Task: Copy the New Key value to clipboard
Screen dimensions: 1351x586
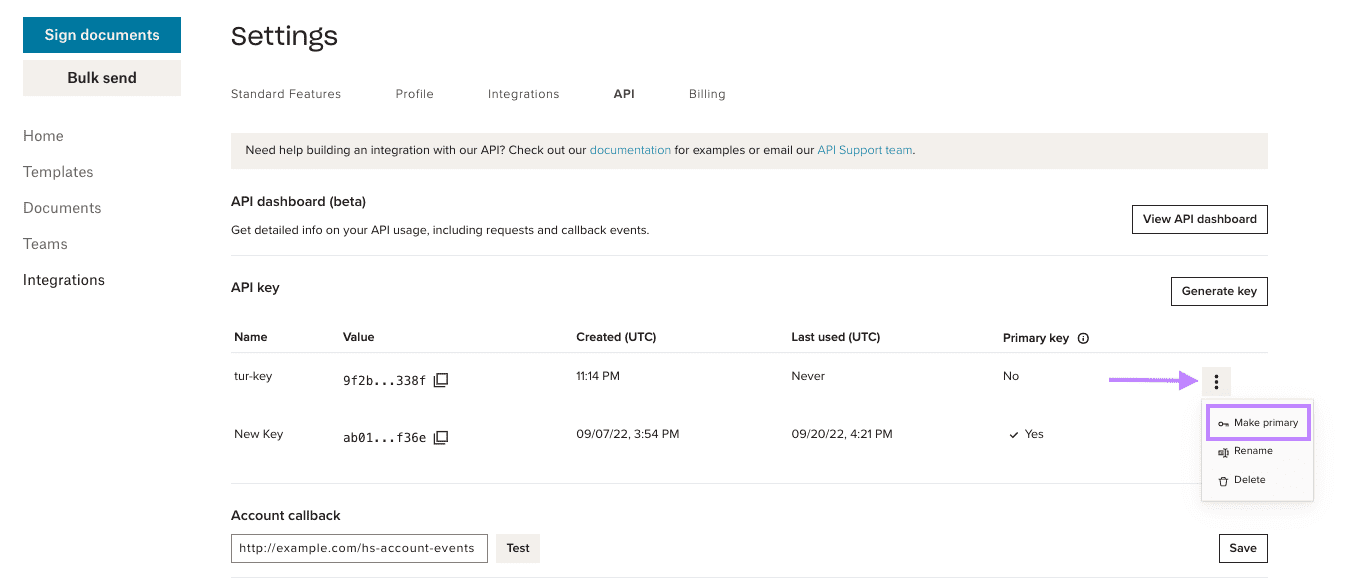Action: click(x=440, y=437)
